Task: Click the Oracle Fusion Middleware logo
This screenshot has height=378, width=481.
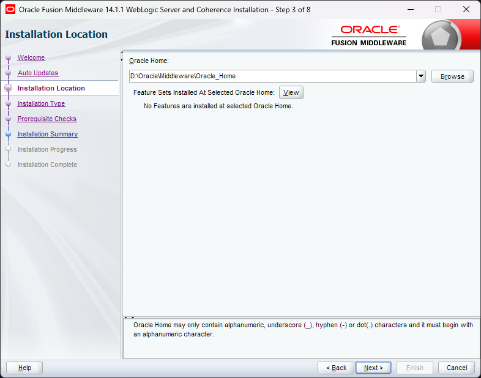Action: [x=369, y=36]
